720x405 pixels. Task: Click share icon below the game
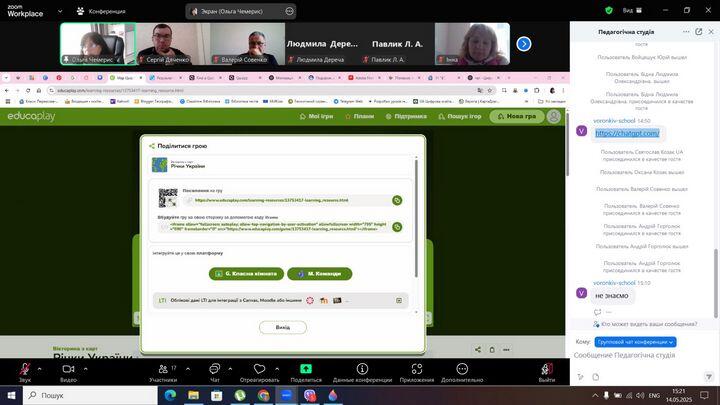click(x=478, y=350)
